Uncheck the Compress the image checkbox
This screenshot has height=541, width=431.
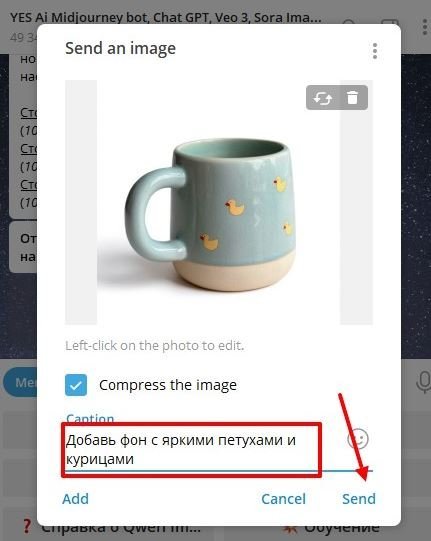tap(76, 385)
